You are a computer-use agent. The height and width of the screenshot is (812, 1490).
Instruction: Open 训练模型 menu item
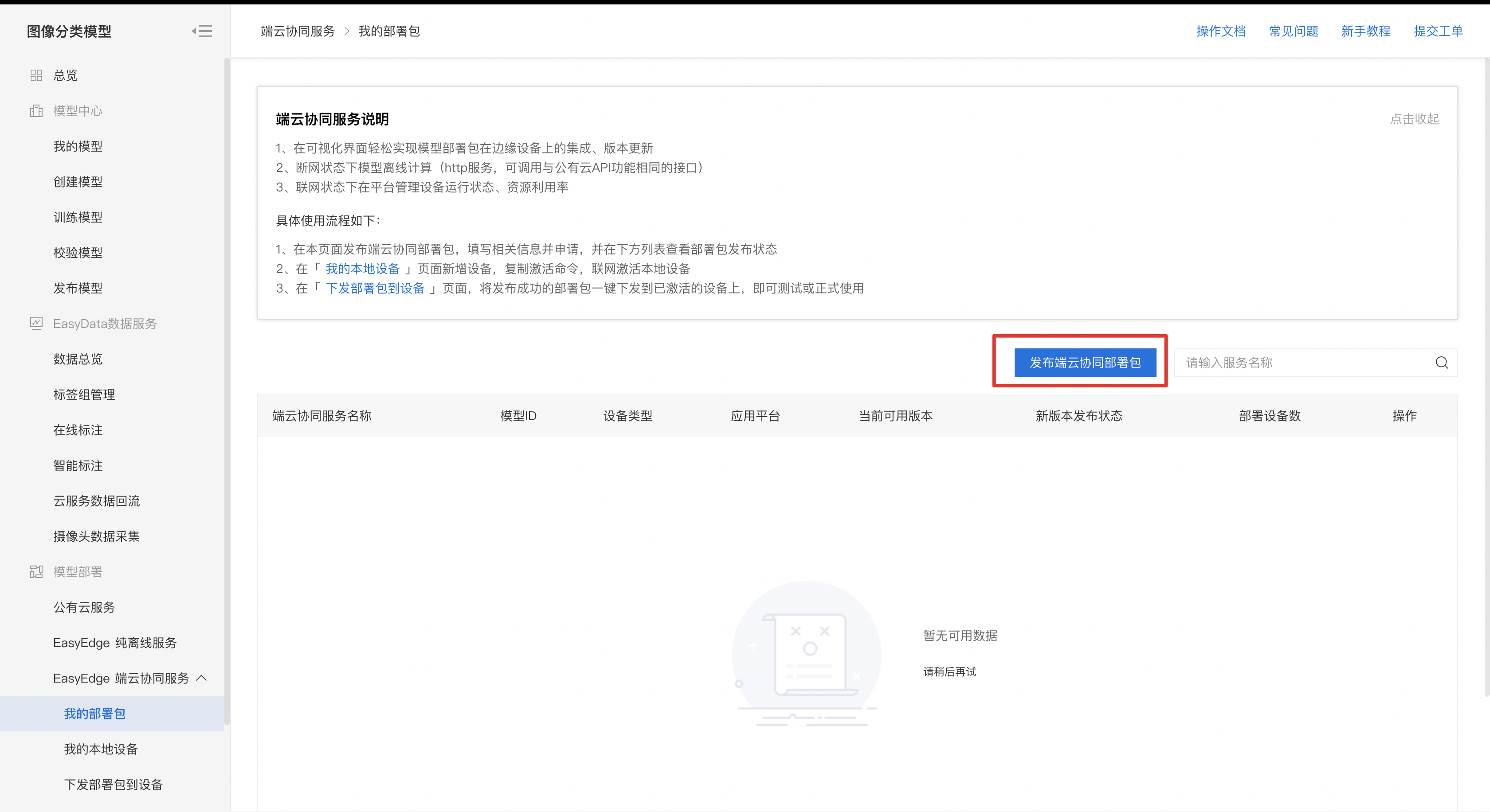78,217
